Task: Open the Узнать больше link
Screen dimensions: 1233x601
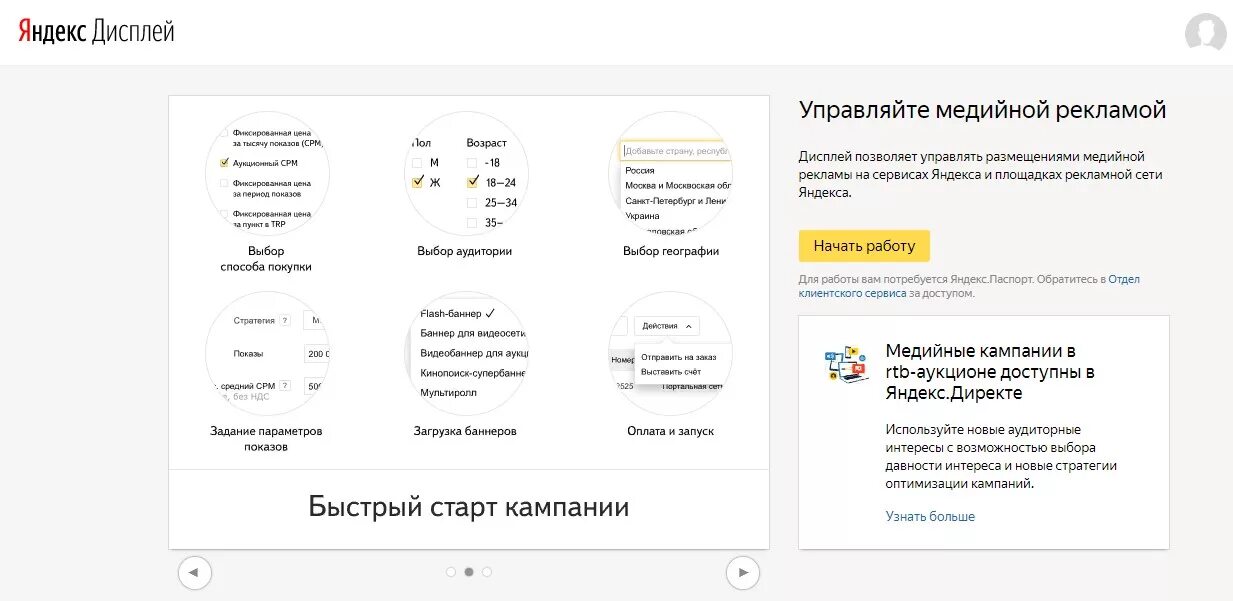Action: pyautogui.click(x=931, y=516)
